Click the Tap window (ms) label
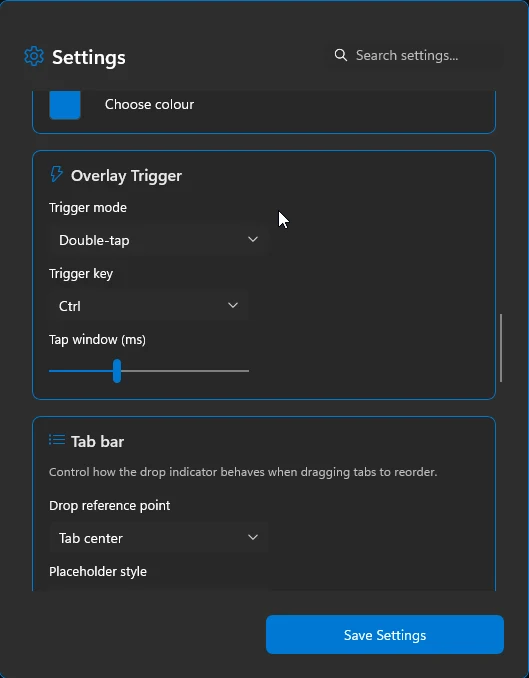Viewport: 529px width, 678px height. (97, 340)
